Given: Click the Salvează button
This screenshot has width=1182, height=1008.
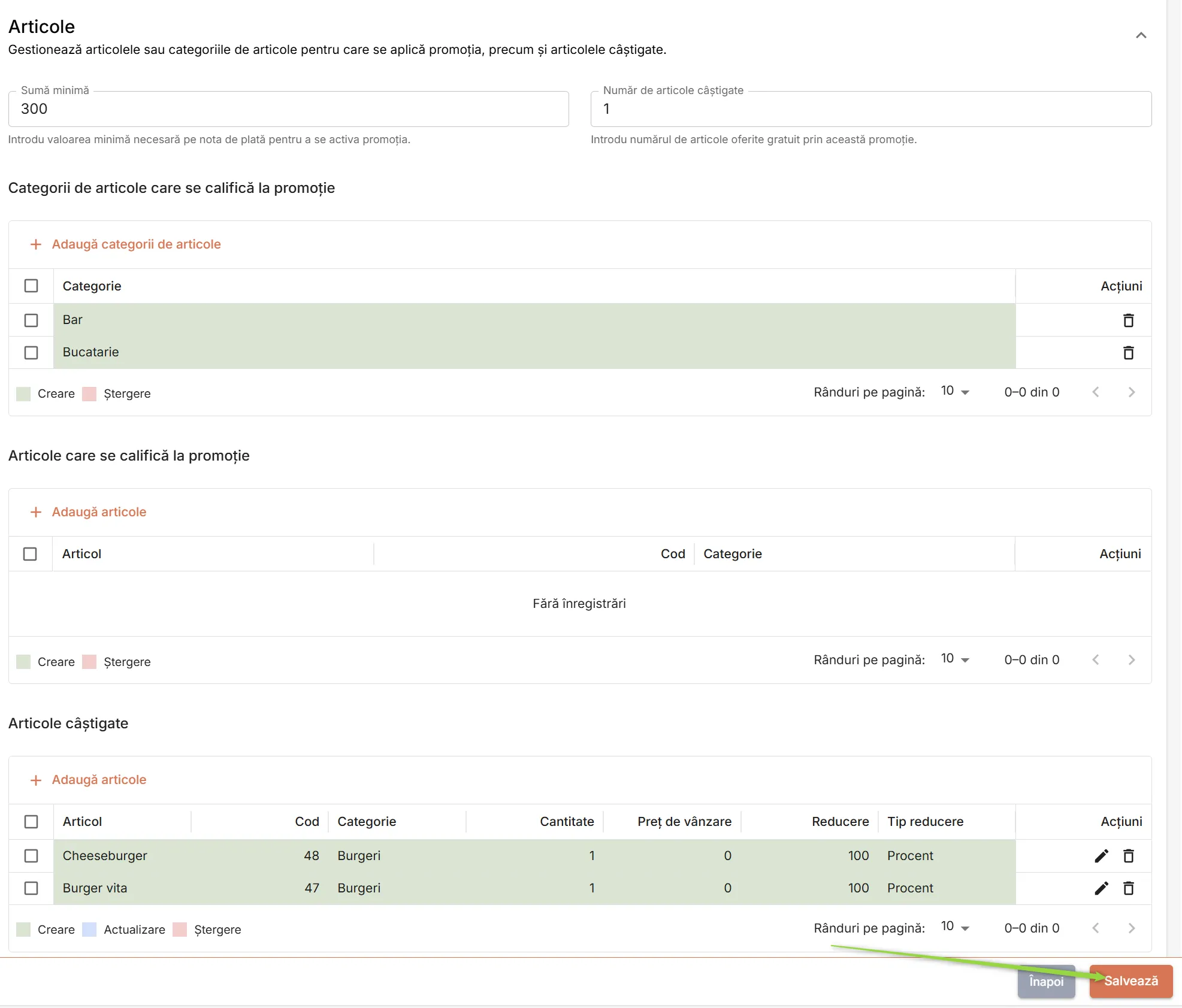Looking at the screenshot, I should [x=1130, y=981].
